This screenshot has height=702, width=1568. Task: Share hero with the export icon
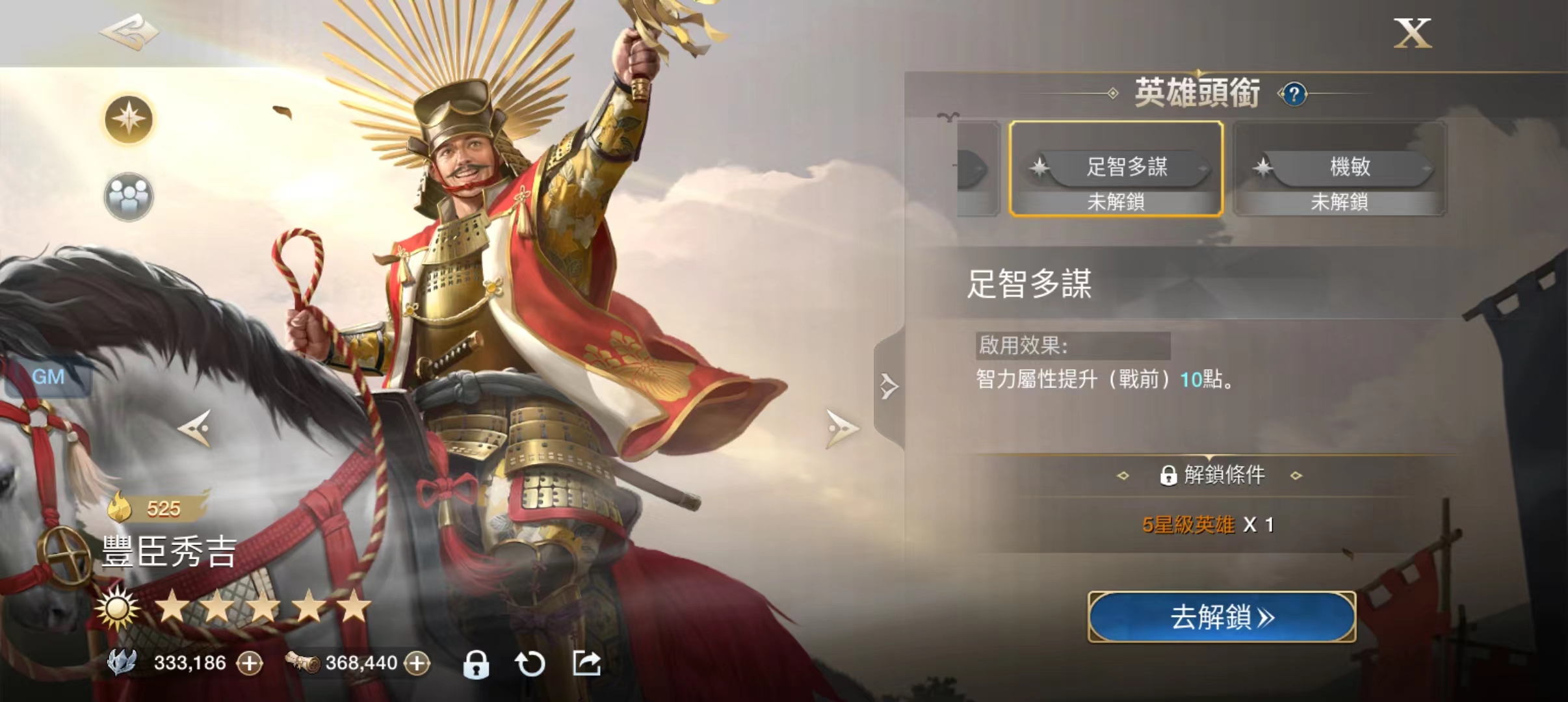coord(586,663)
